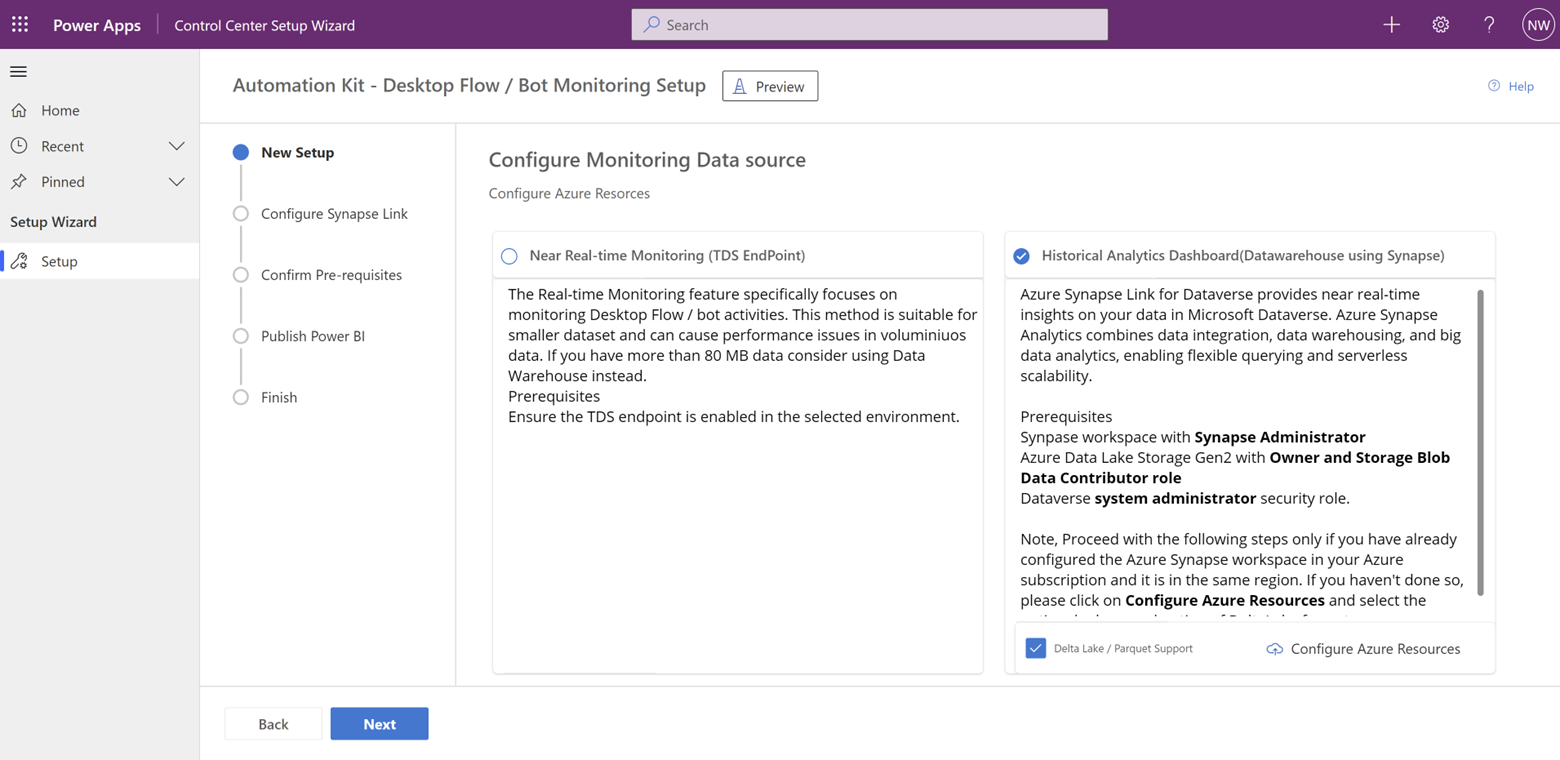Click the Historical Analytics description scrollbar
The height and width of the screenshot is (760, 1560).
pyautogui.click(x=1480, y=442)
